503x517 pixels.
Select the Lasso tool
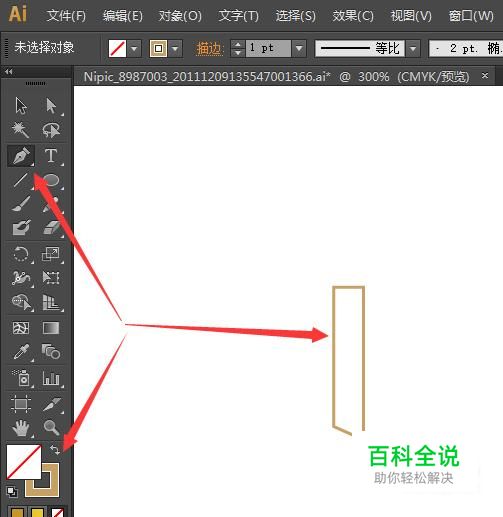(51, 130)
